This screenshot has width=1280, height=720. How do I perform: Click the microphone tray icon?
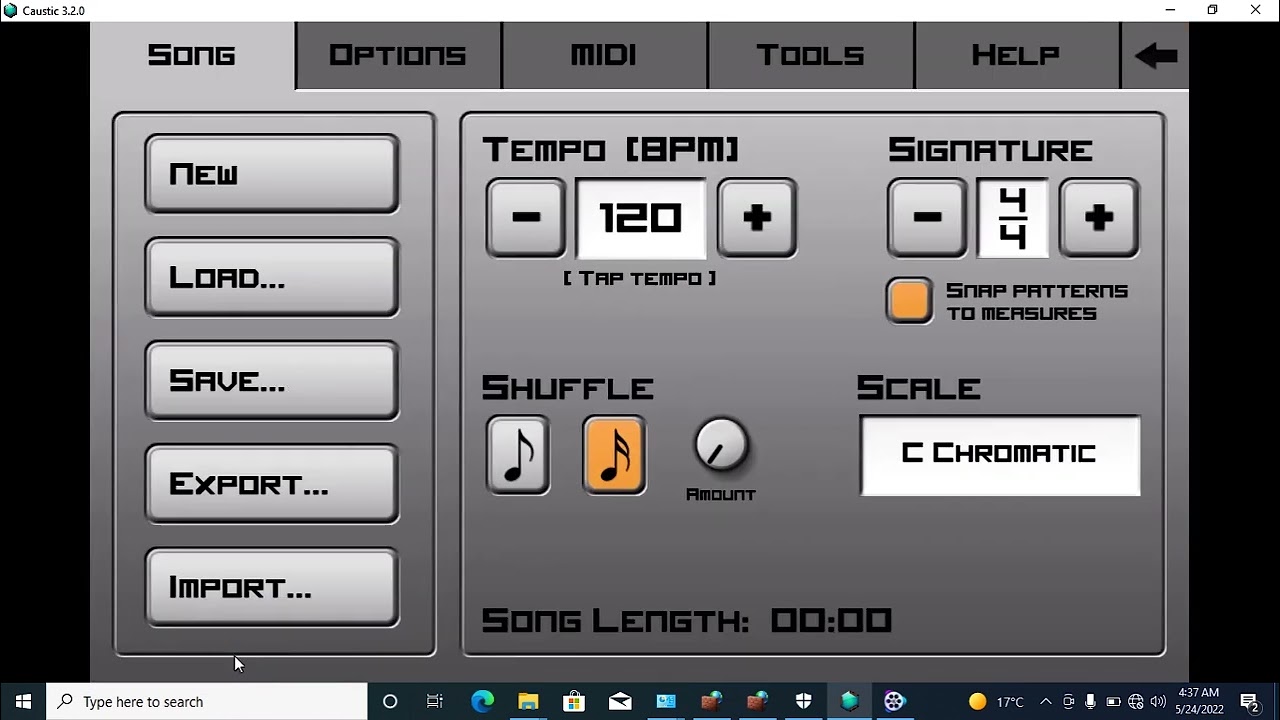pos(1090,701)
